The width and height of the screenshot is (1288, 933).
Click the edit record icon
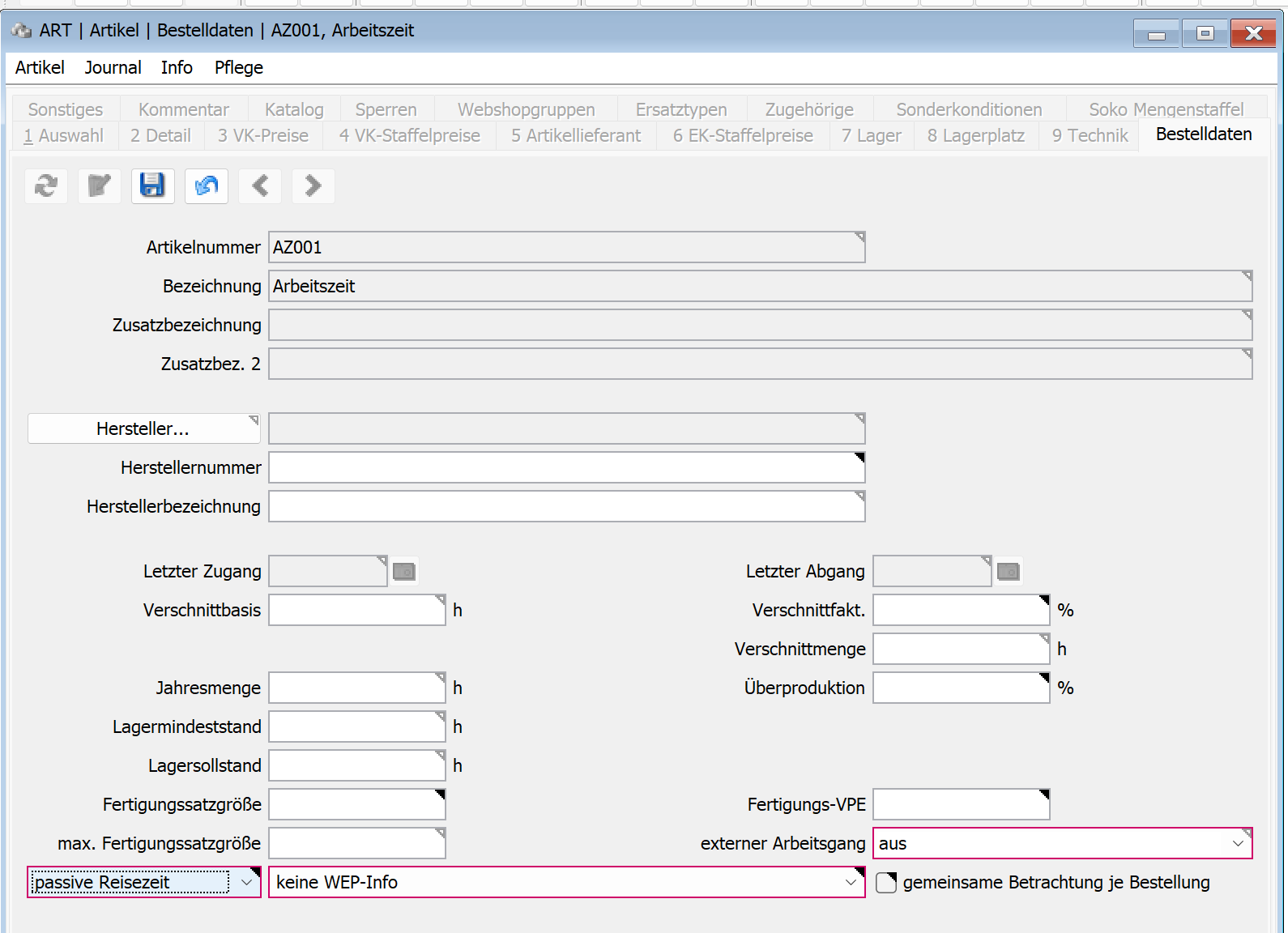pos(100,186)
